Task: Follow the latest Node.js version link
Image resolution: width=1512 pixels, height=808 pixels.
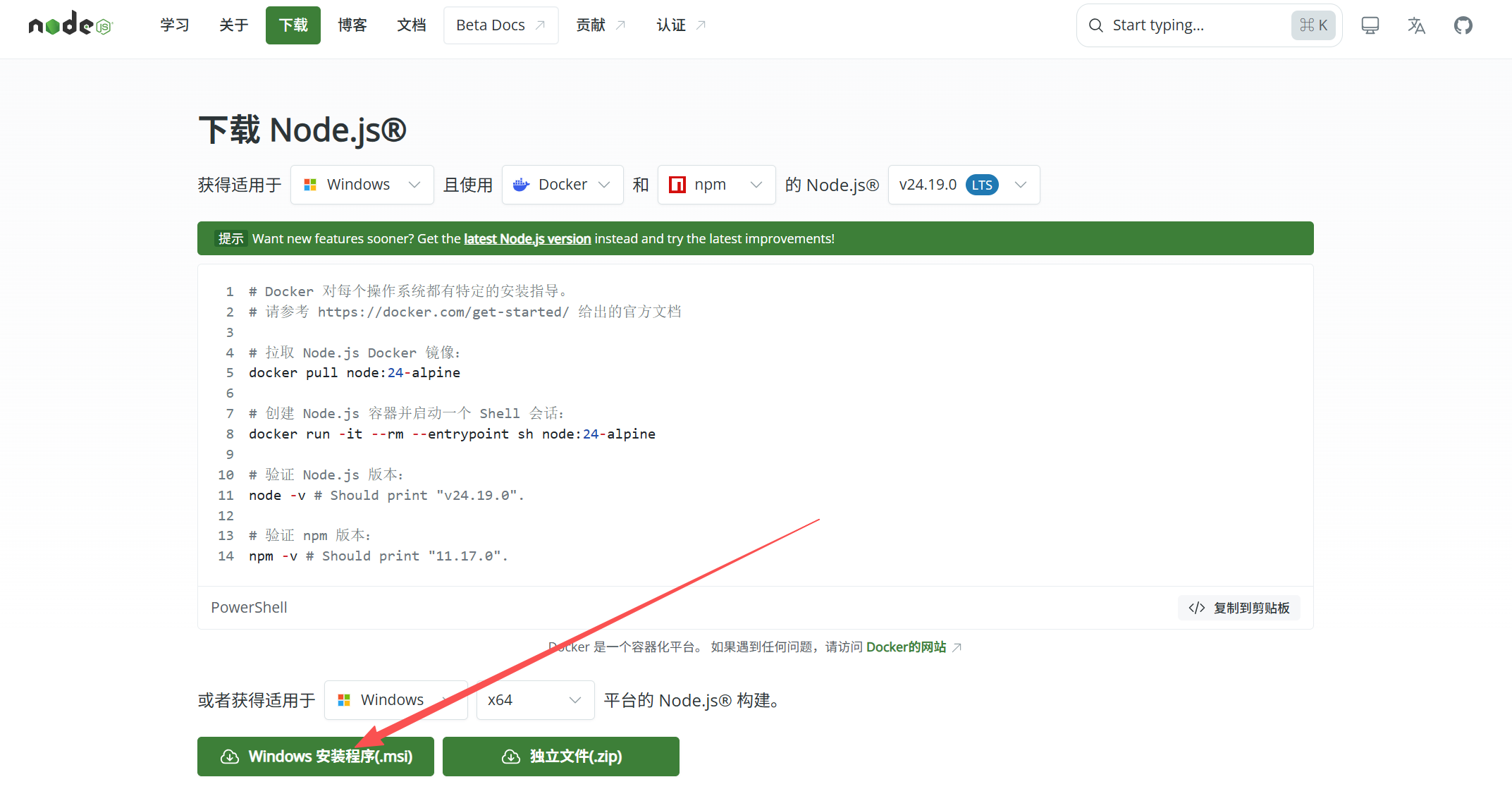Action: tap(527, 239)
